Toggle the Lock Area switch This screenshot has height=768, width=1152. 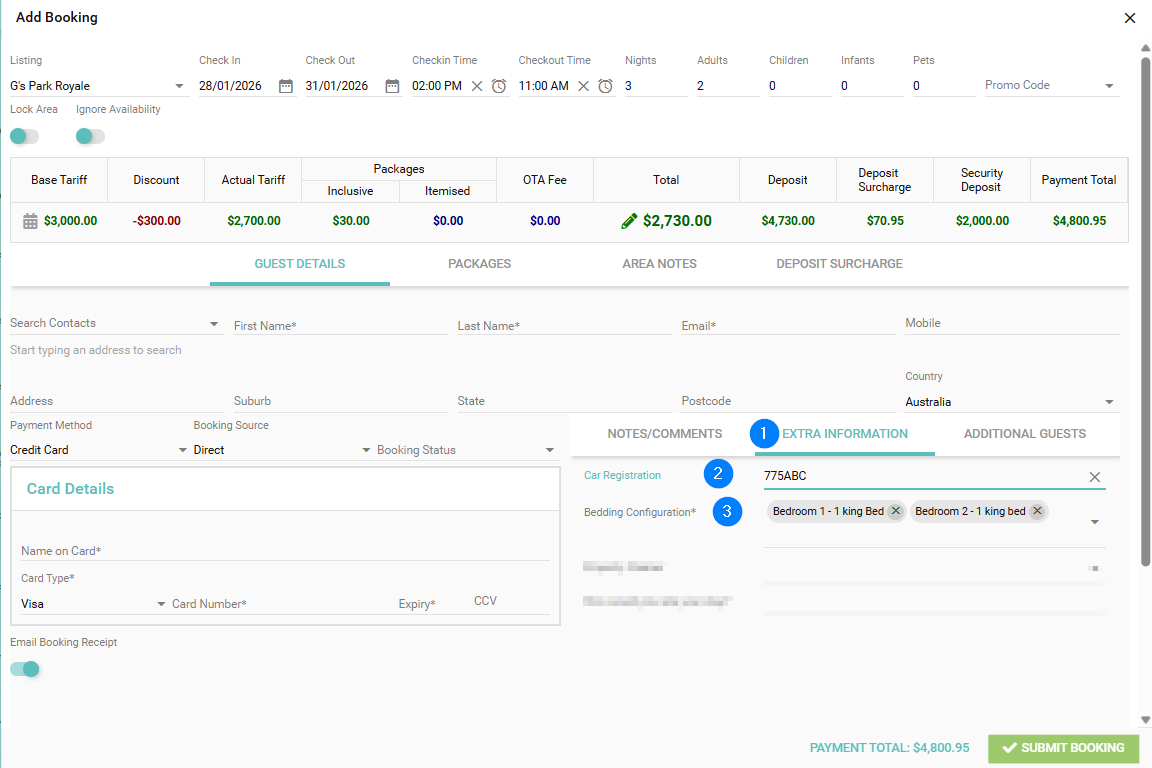click(x=24, y=137)
